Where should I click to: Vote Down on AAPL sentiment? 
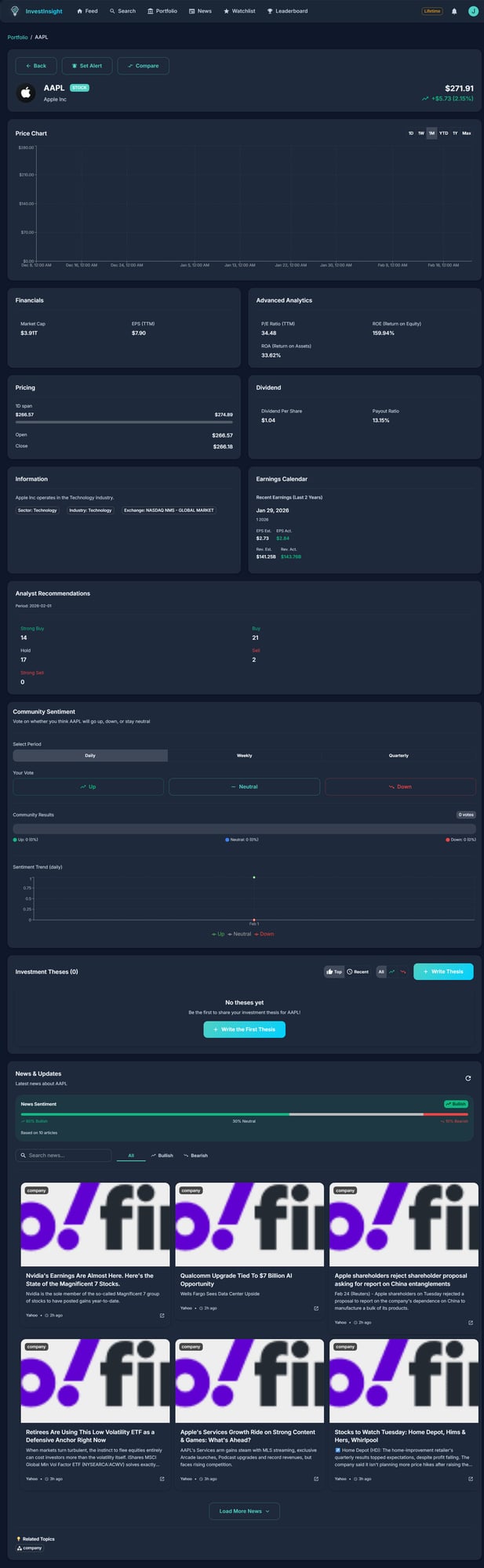click(x=400, y=786)
